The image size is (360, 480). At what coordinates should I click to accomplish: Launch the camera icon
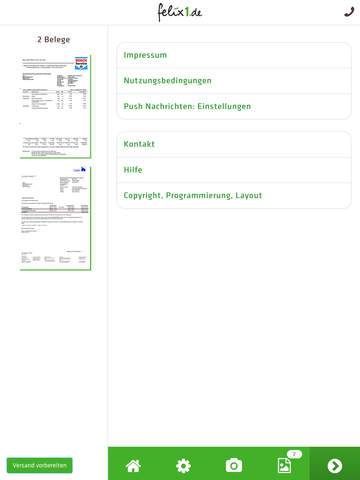pyautogui.click(x=234, y=465)
